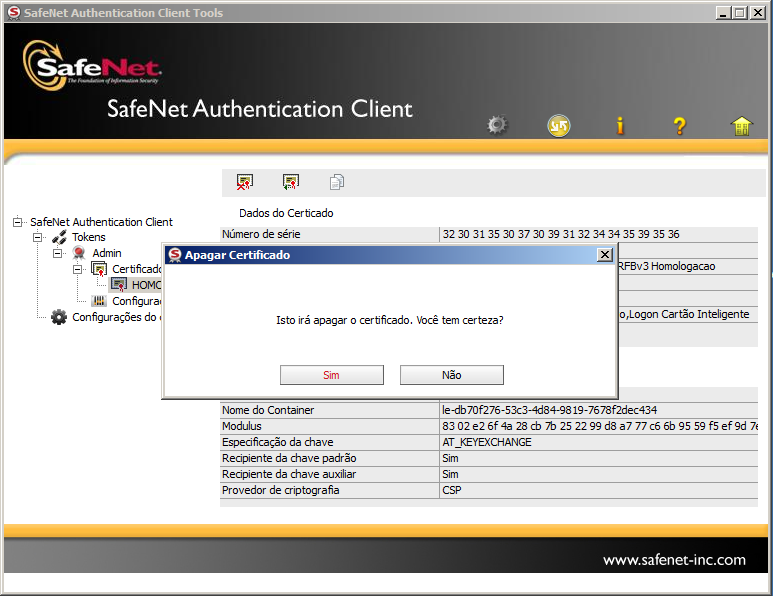773x596 pixels.
Task: Click the Configurações do cliente gear icon
Action: click(59, 317)
